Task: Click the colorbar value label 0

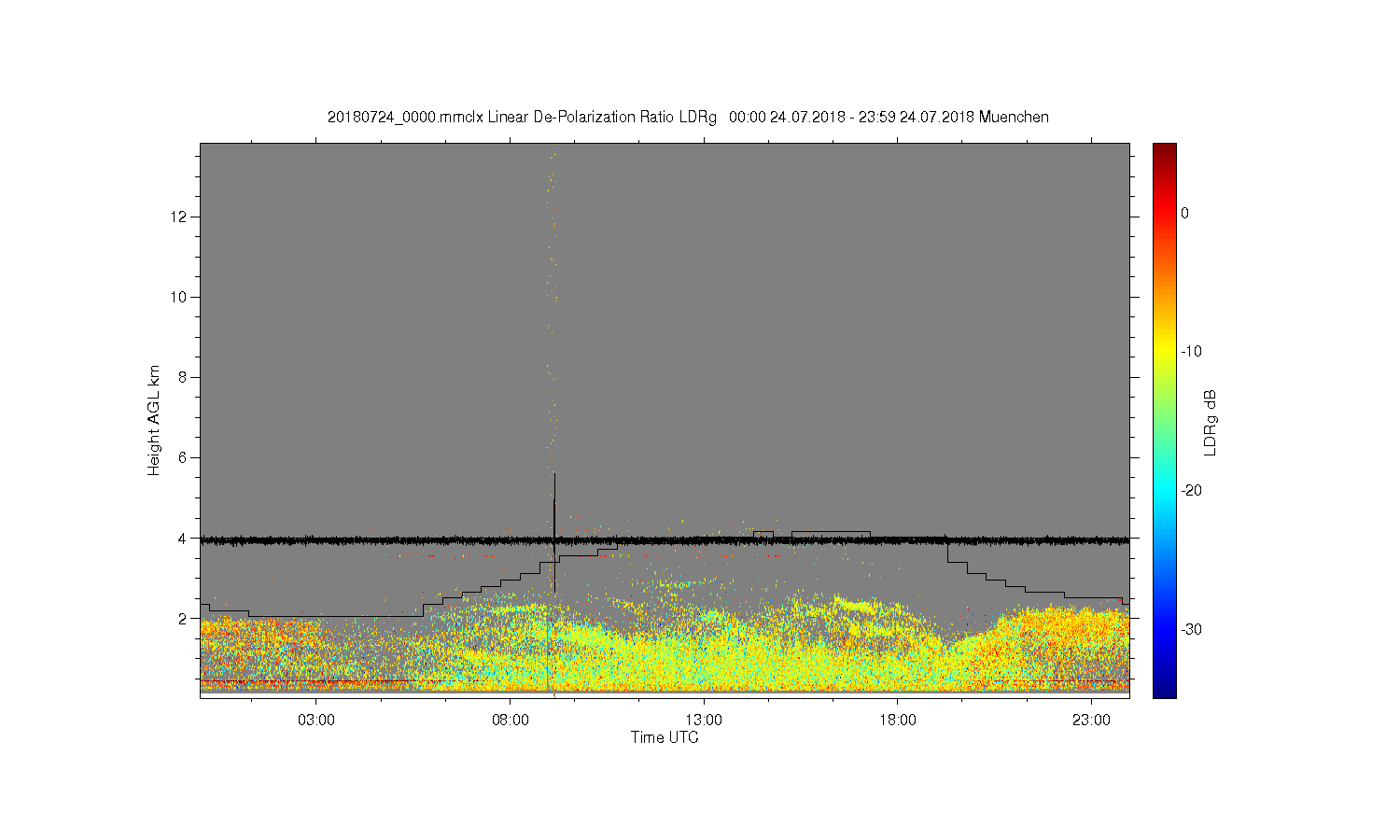Action: pyautogui.click(x=1184, y=213)
